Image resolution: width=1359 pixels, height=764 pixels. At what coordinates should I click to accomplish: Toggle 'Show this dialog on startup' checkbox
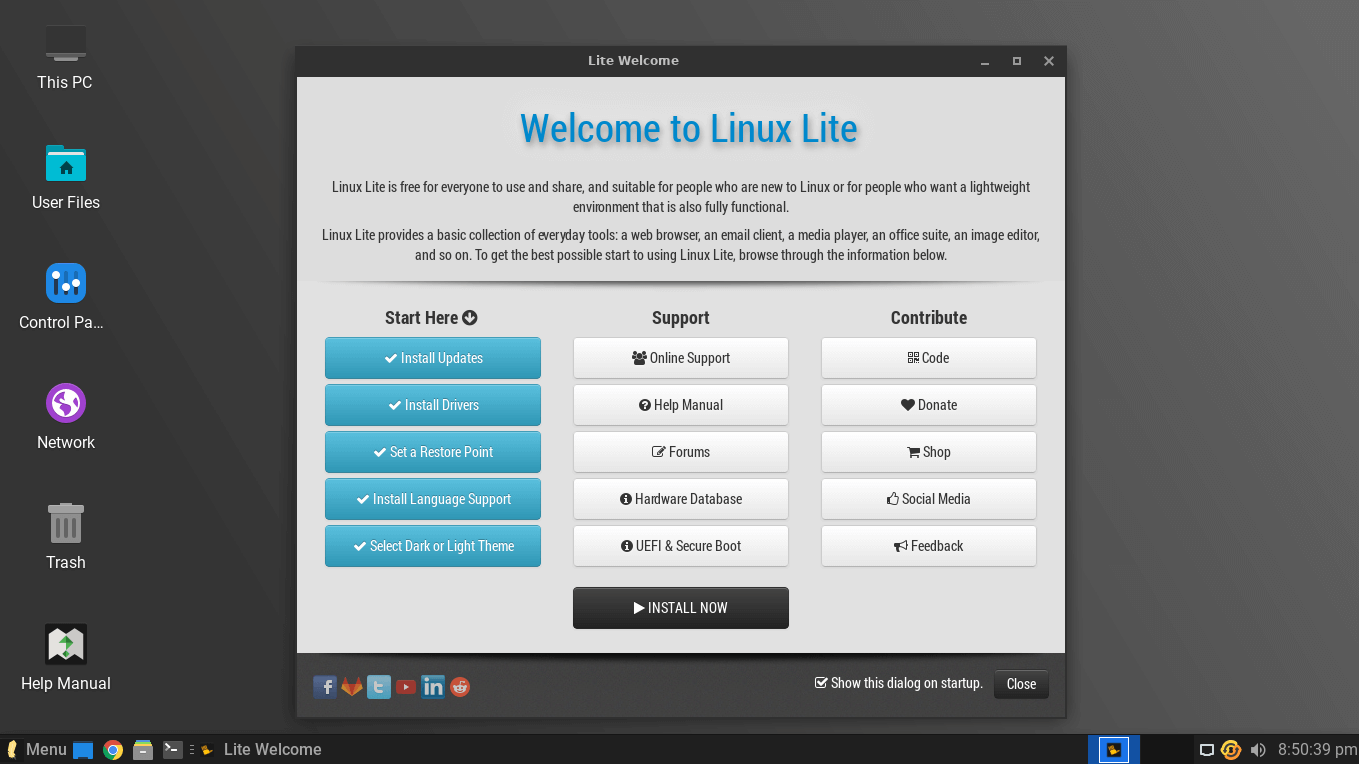tap(822, 683)
